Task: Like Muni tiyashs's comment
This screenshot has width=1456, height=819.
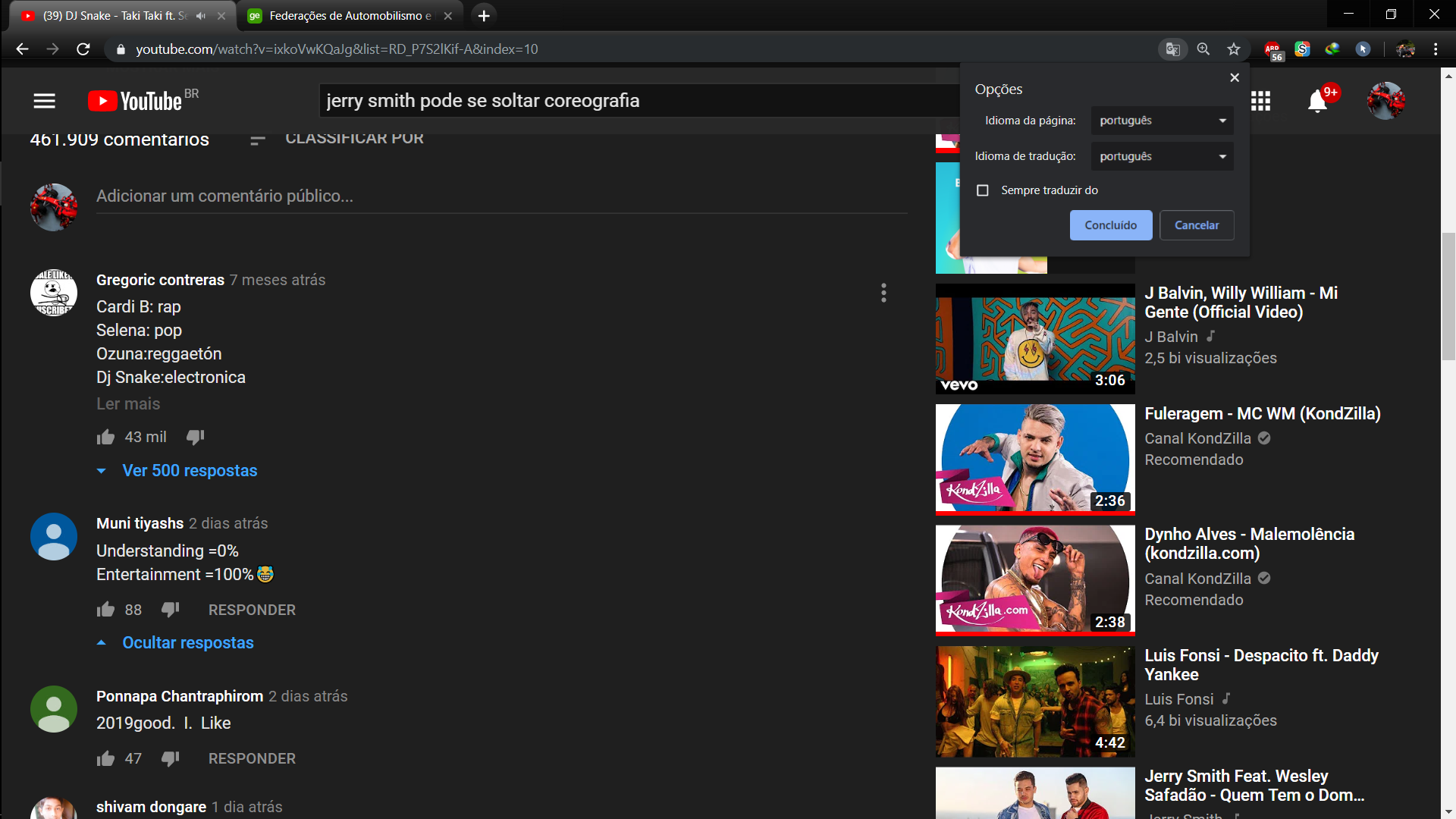Action: pyautogui.click(x=105, y=610)
